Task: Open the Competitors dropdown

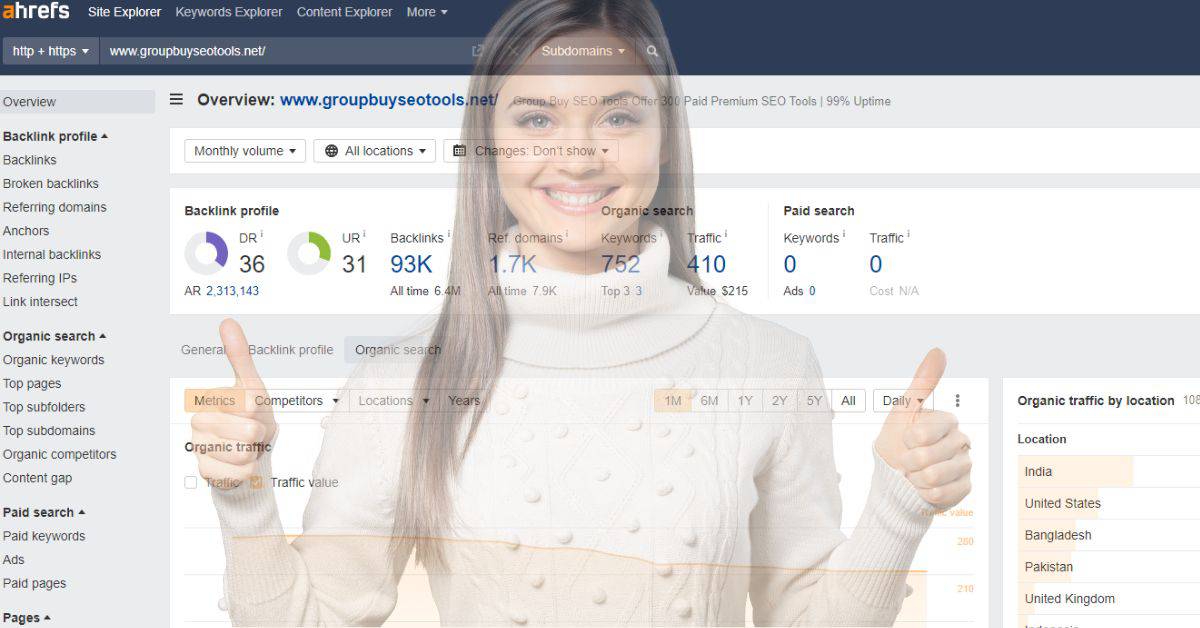Action: [x=296, y=400]
